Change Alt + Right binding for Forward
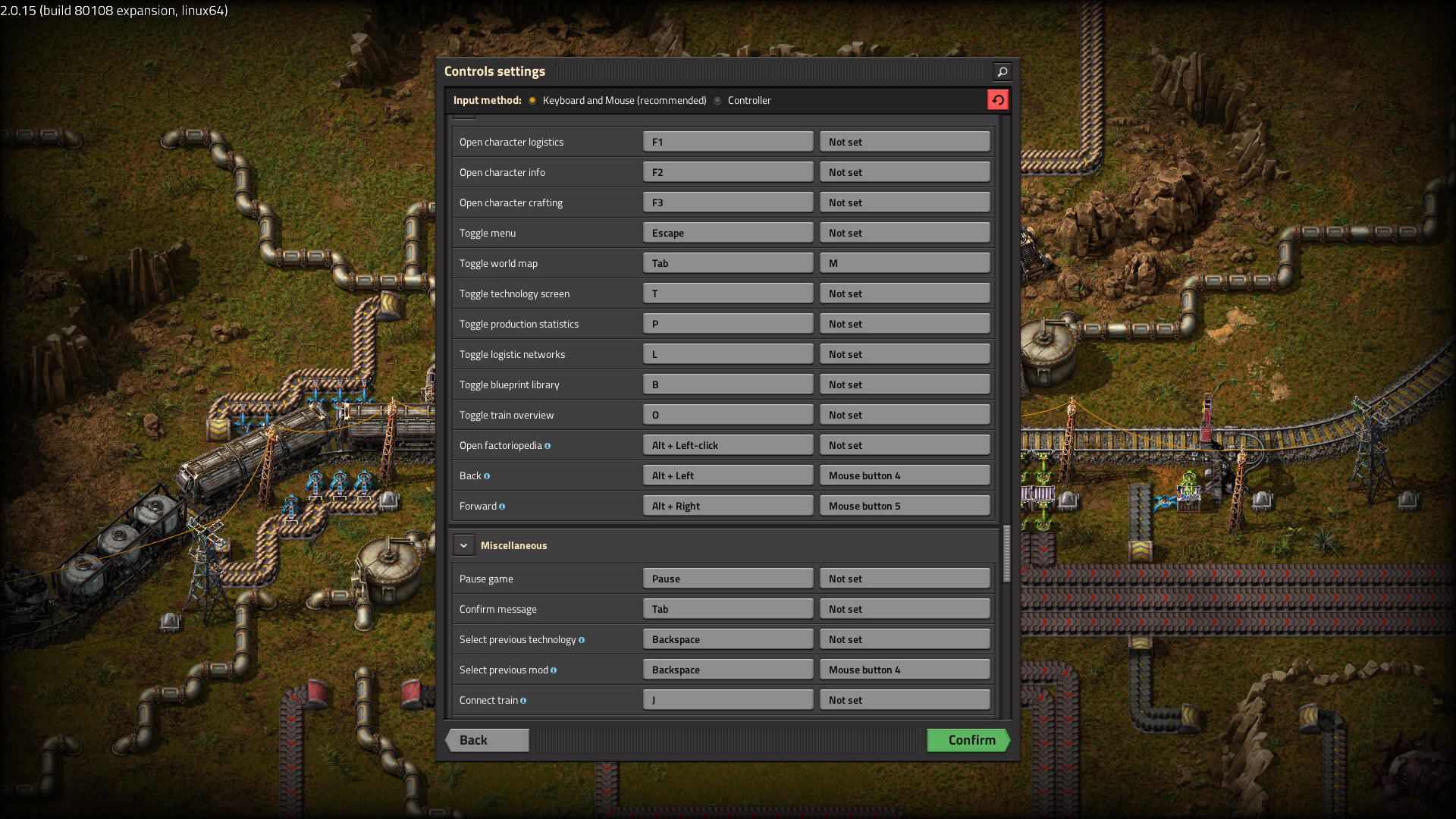Viewport: 1456px width, 819px height. click(x=728, y=506)
